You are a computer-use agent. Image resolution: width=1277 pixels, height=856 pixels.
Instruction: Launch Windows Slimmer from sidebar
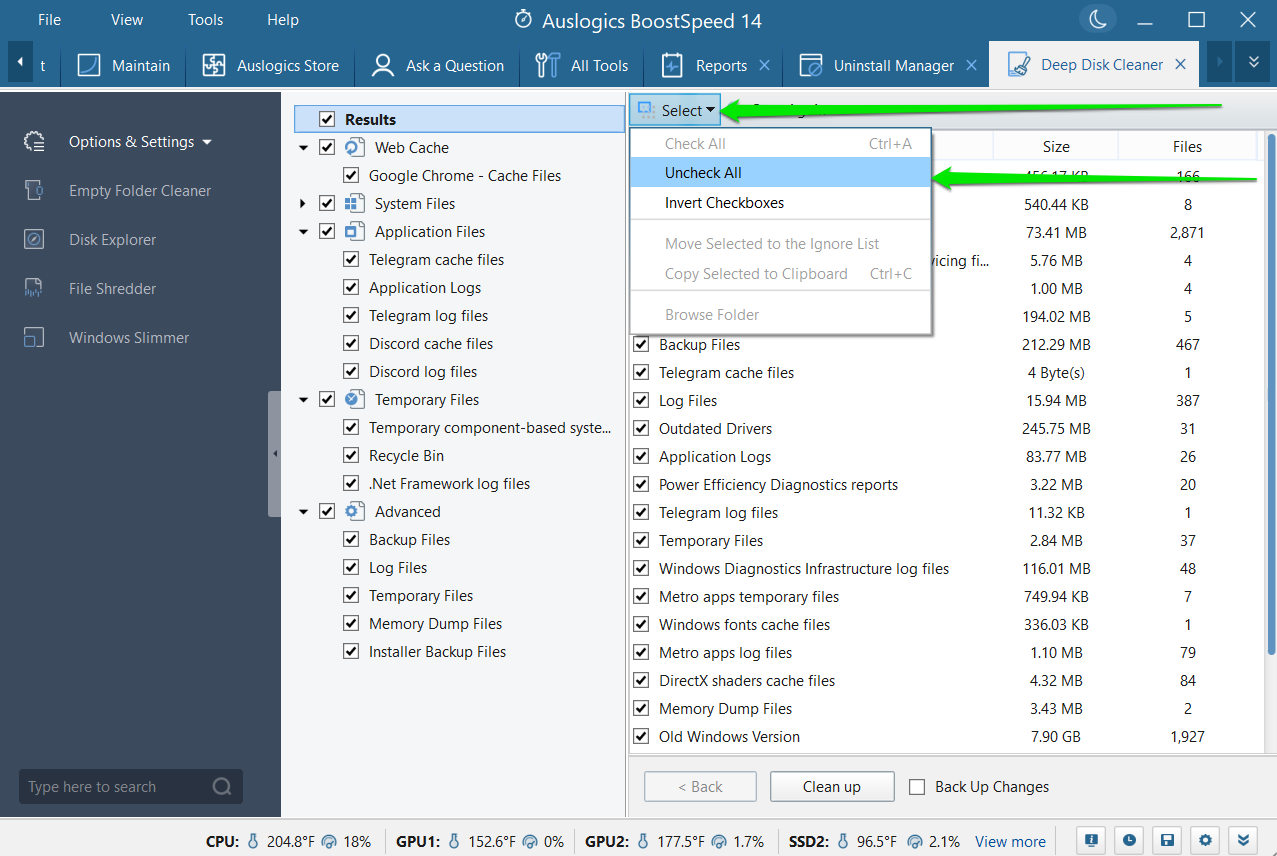tap(128, 338)
